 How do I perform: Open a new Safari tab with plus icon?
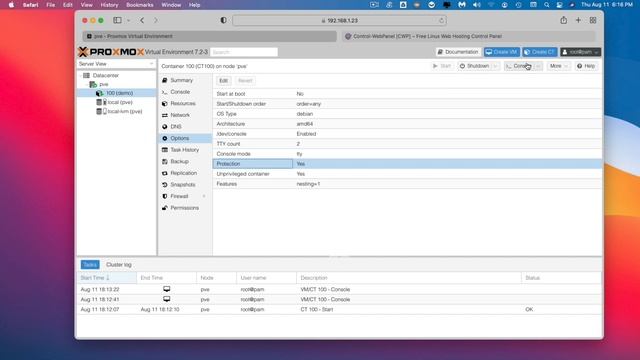point(578,20)
